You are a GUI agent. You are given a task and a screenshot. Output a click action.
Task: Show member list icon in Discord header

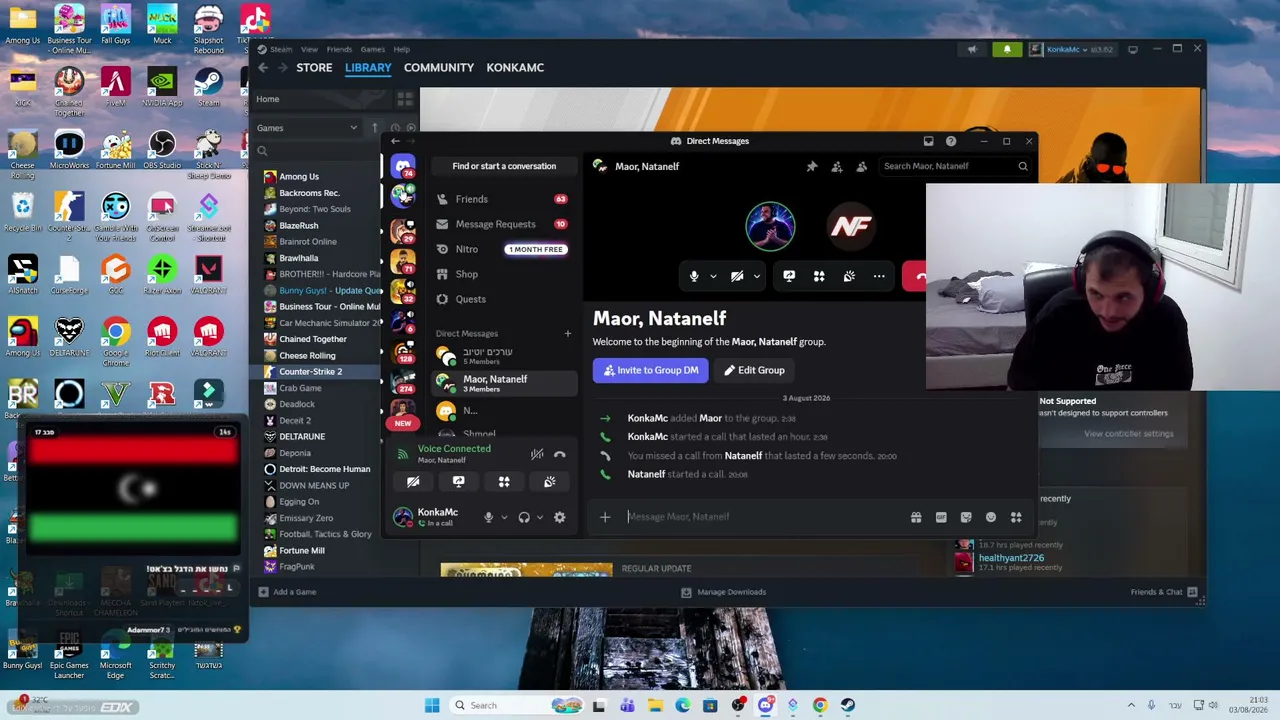click(862, 167)
